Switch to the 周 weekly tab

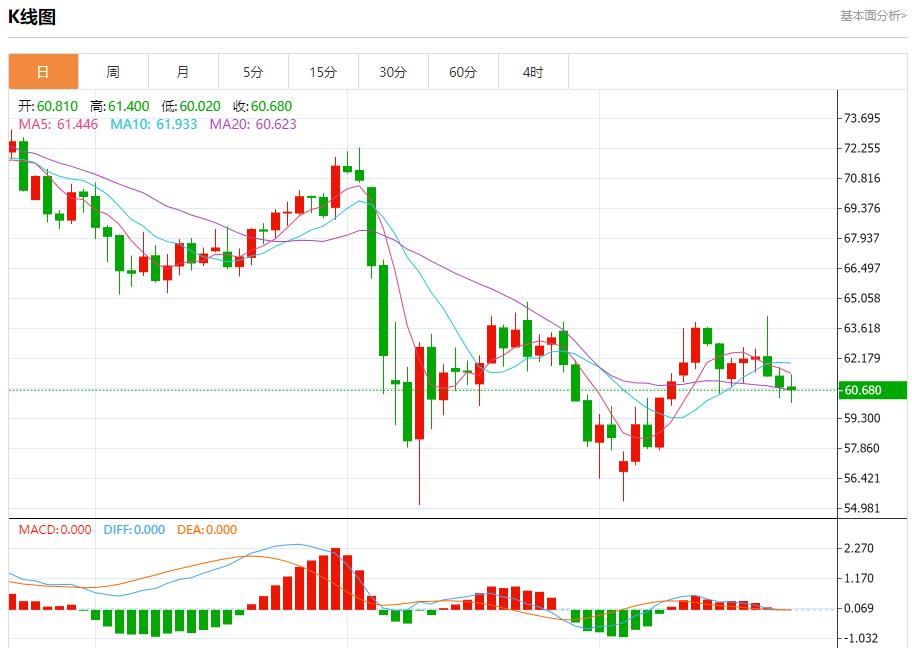click(x=113, y=72)
